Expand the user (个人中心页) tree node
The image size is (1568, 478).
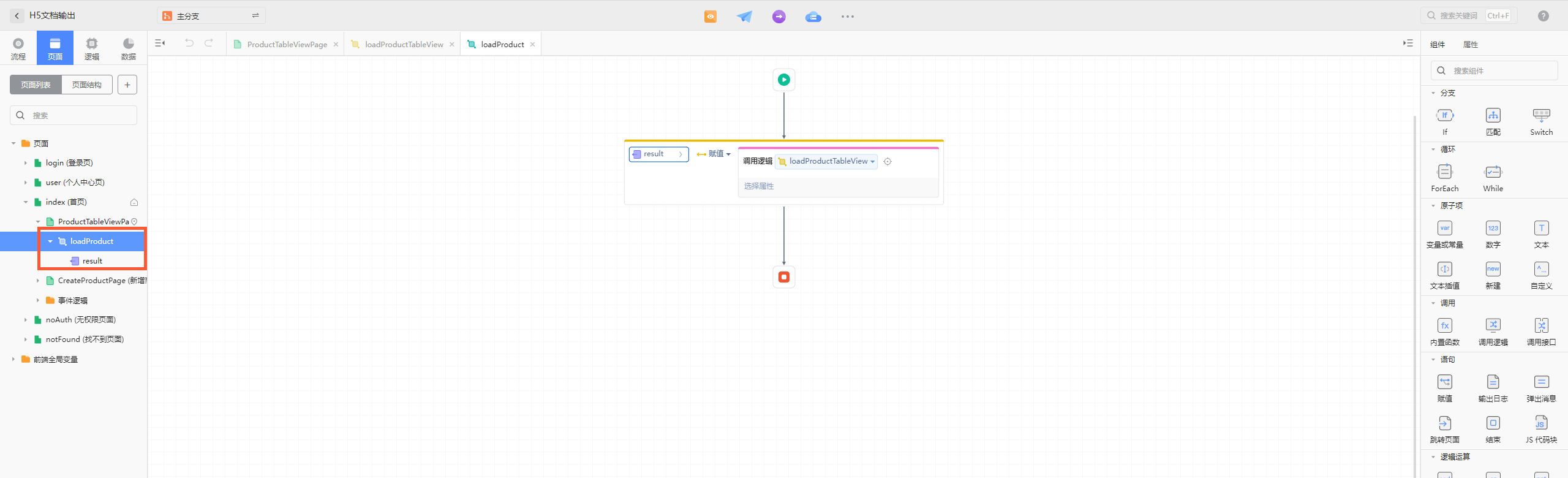click(x=26, y=183)
